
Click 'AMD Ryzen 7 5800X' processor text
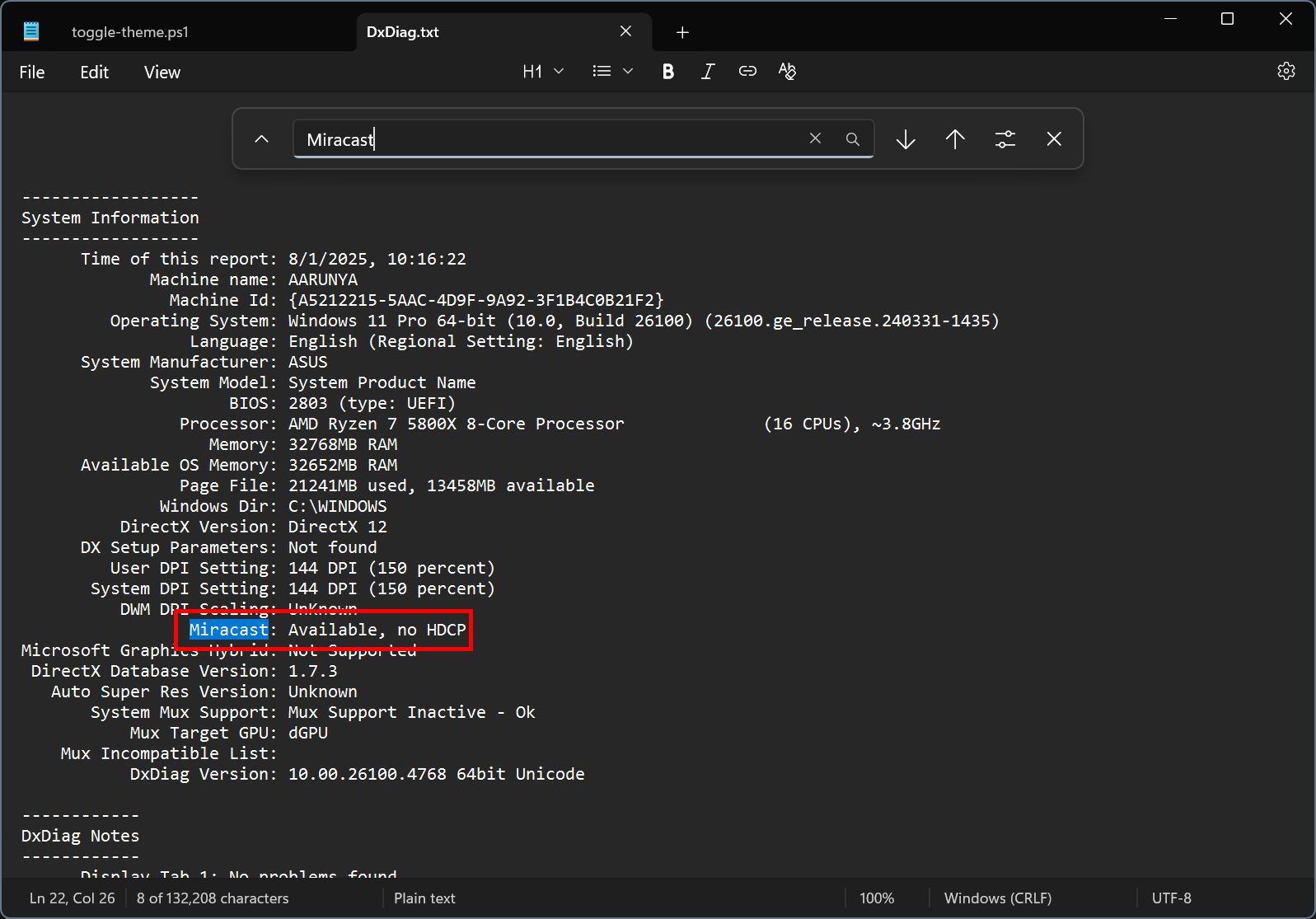[x=376, y=424]
